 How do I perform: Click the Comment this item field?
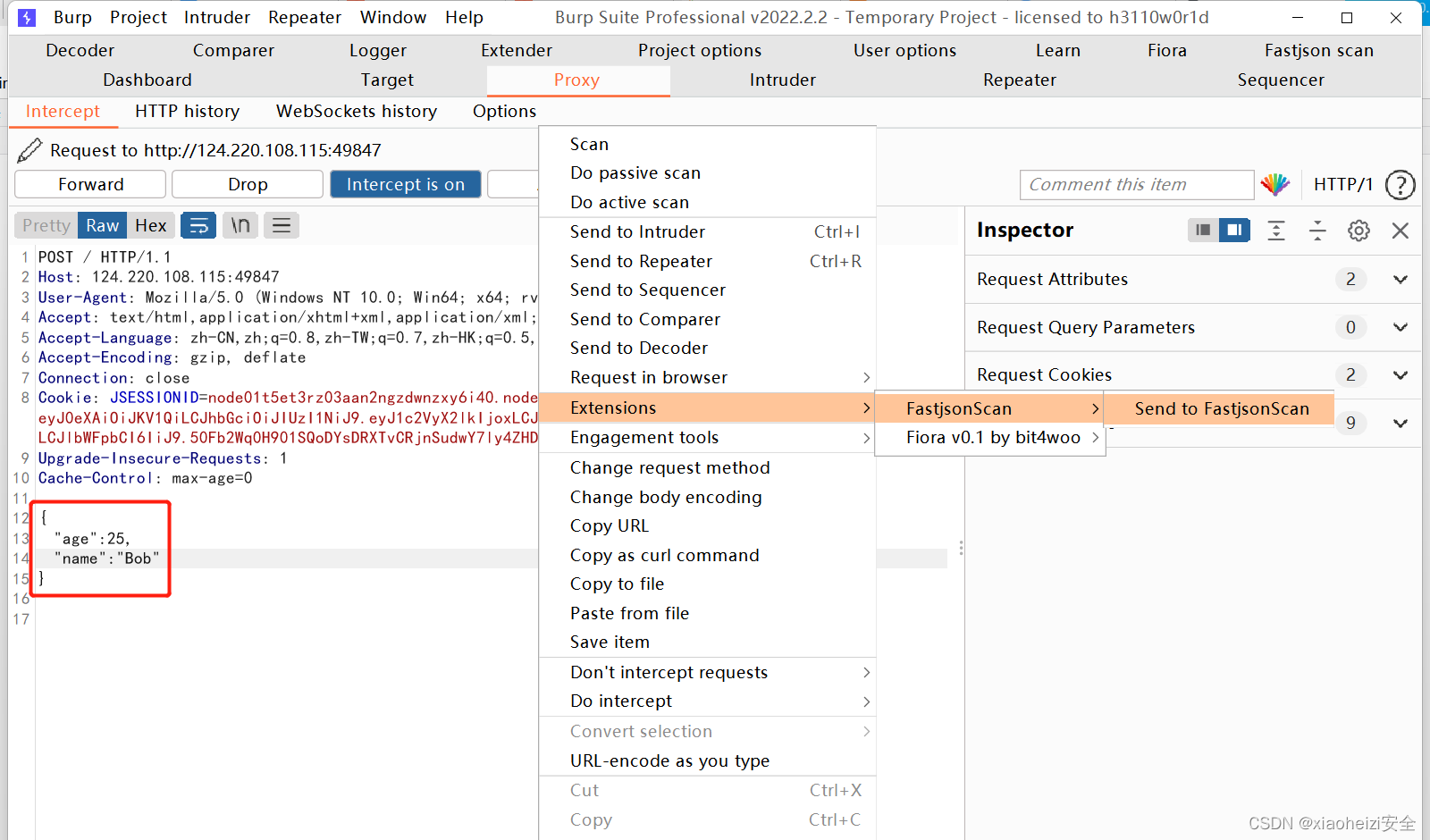[x=1136, y=184]
